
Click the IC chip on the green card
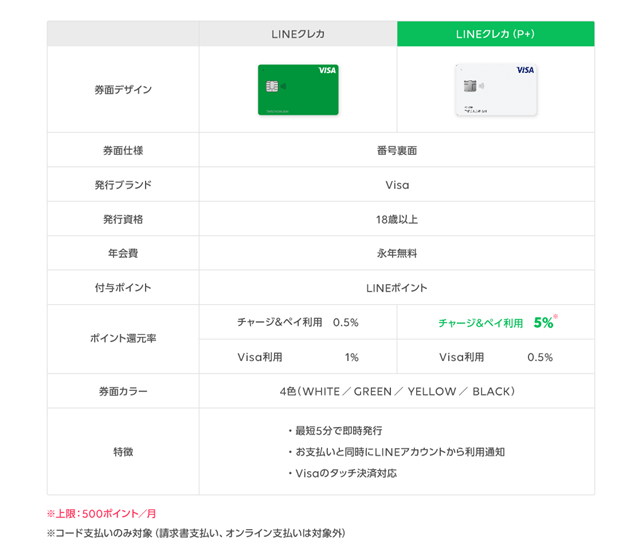click(x=271, y=85)
